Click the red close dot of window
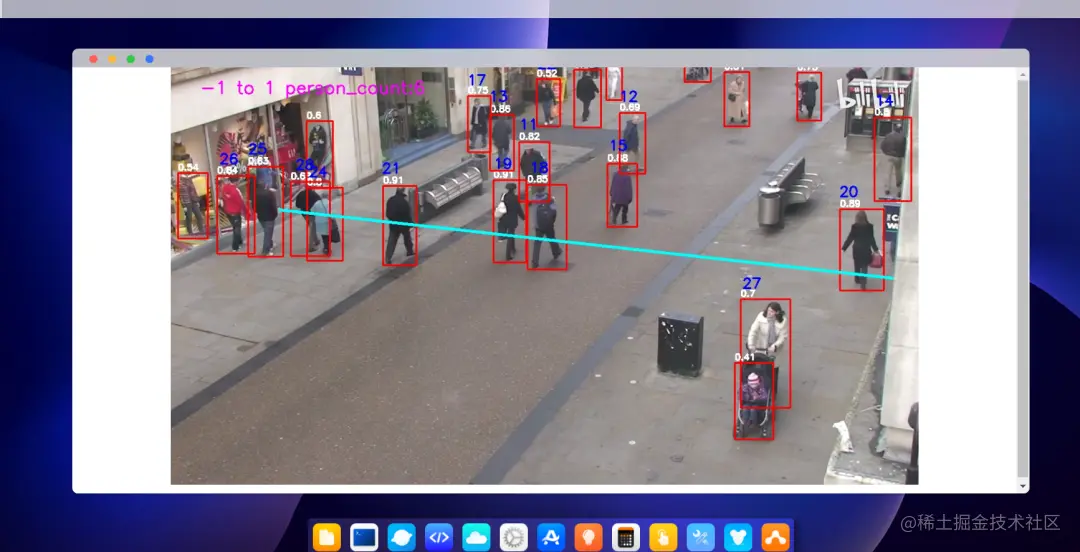Viewport: 1080px width, 552px height. pos(94,59)
